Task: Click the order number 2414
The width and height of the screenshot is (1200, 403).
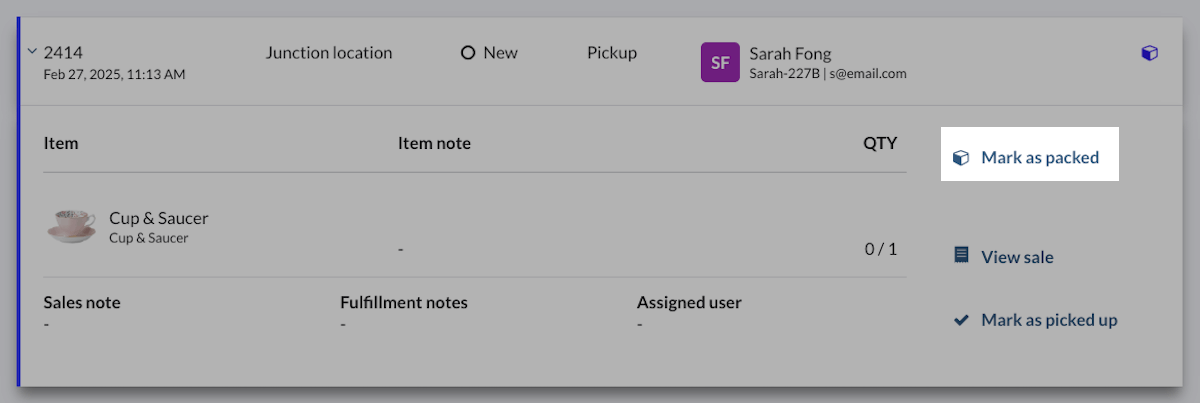Action: coord(63,53)
